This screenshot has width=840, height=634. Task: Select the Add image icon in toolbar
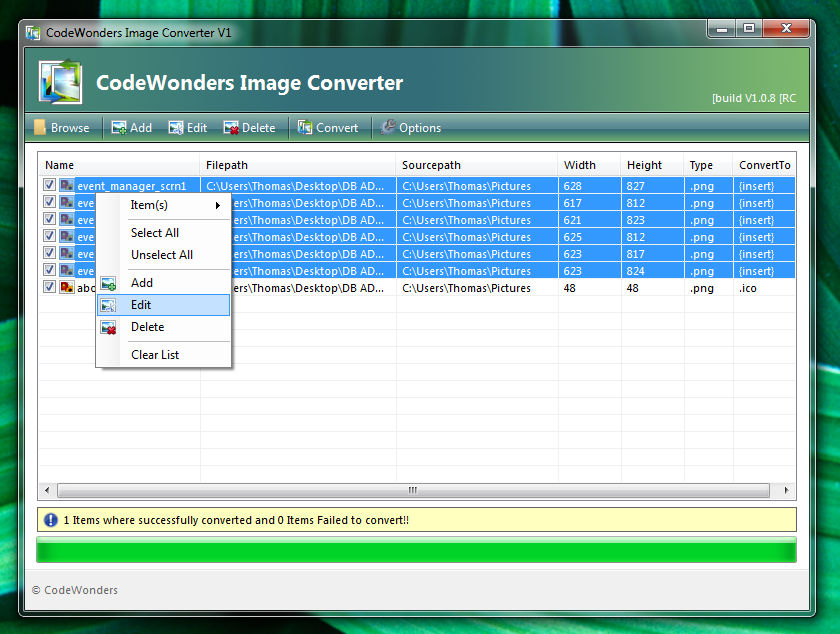118,127
